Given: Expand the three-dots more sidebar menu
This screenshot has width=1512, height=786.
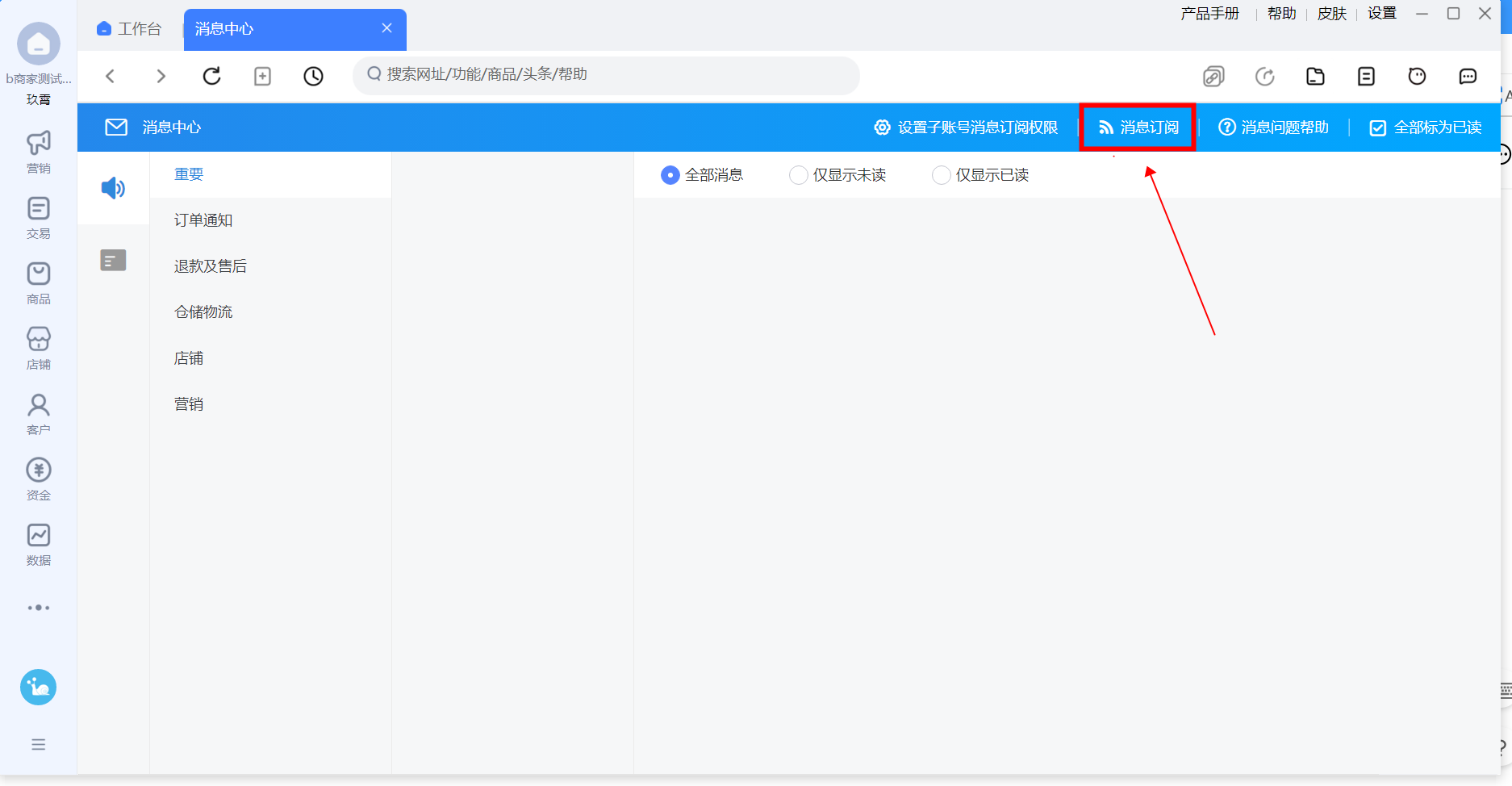Looking at the screenshot, I should coord(39,608).
